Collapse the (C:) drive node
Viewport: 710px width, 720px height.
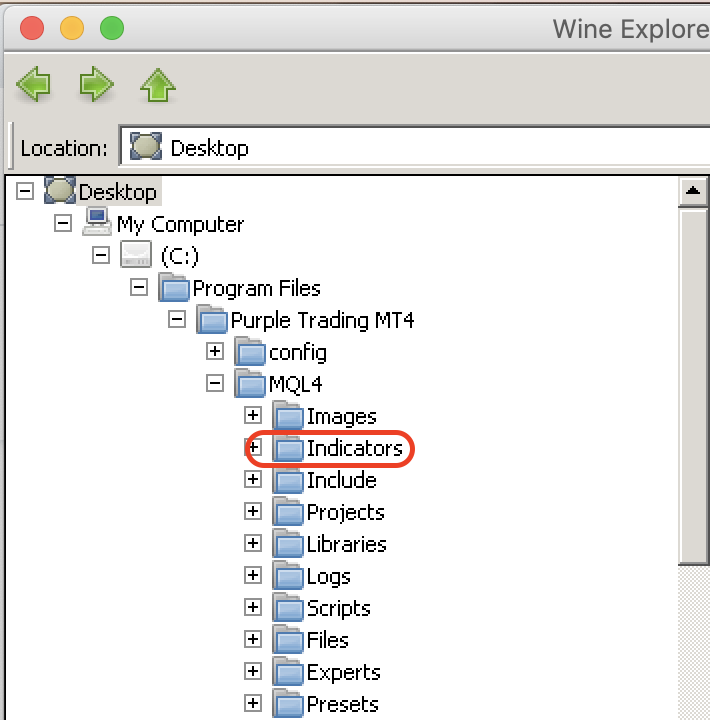pos(101,255)
